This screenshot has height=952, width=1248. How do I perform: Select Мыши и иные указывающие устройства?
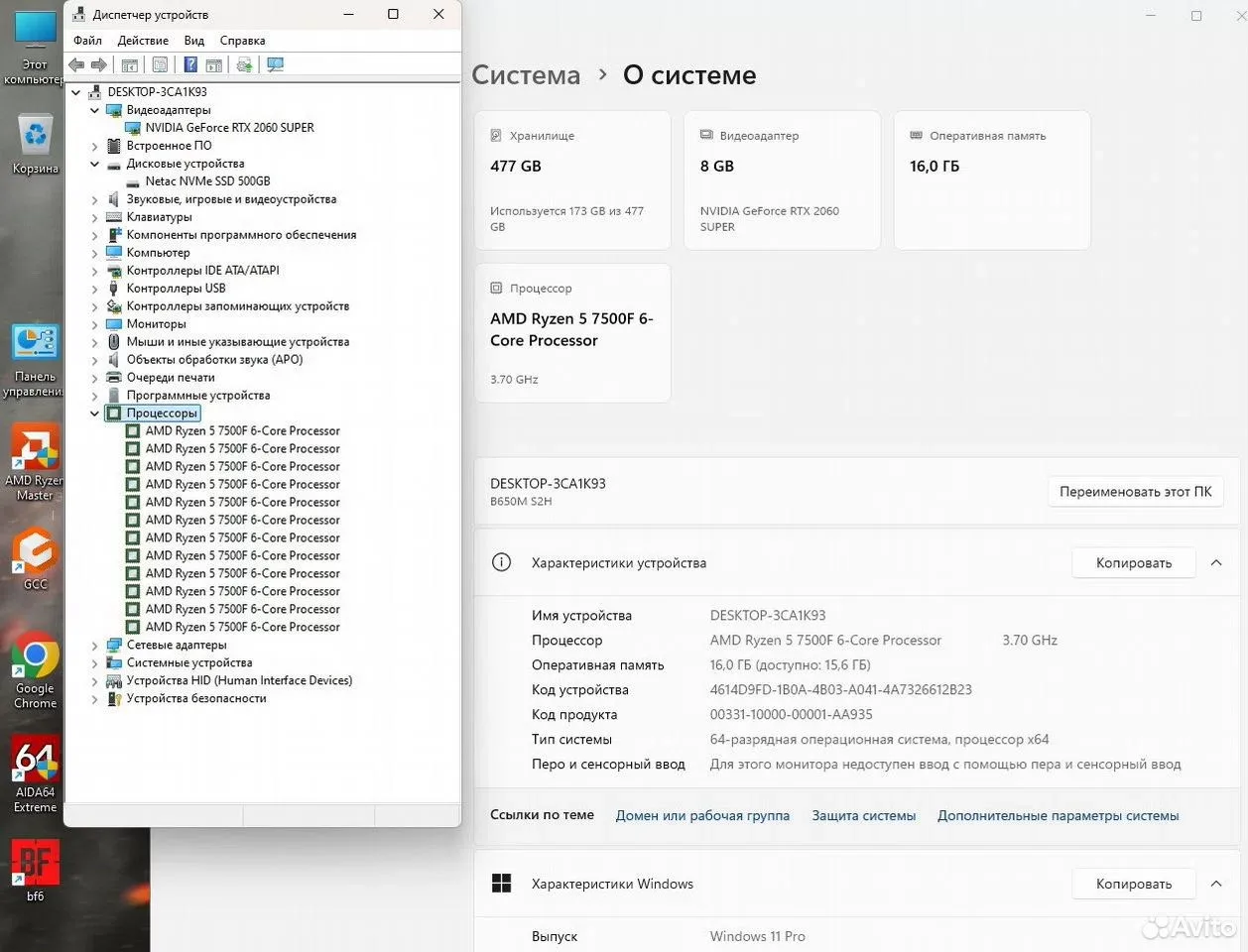(x=237, y=342)
